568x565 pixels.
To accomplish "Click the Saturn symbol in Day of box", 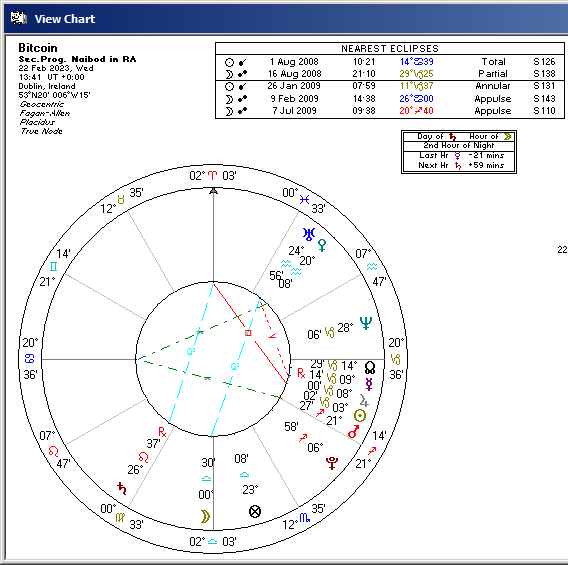I will [452, 137].
